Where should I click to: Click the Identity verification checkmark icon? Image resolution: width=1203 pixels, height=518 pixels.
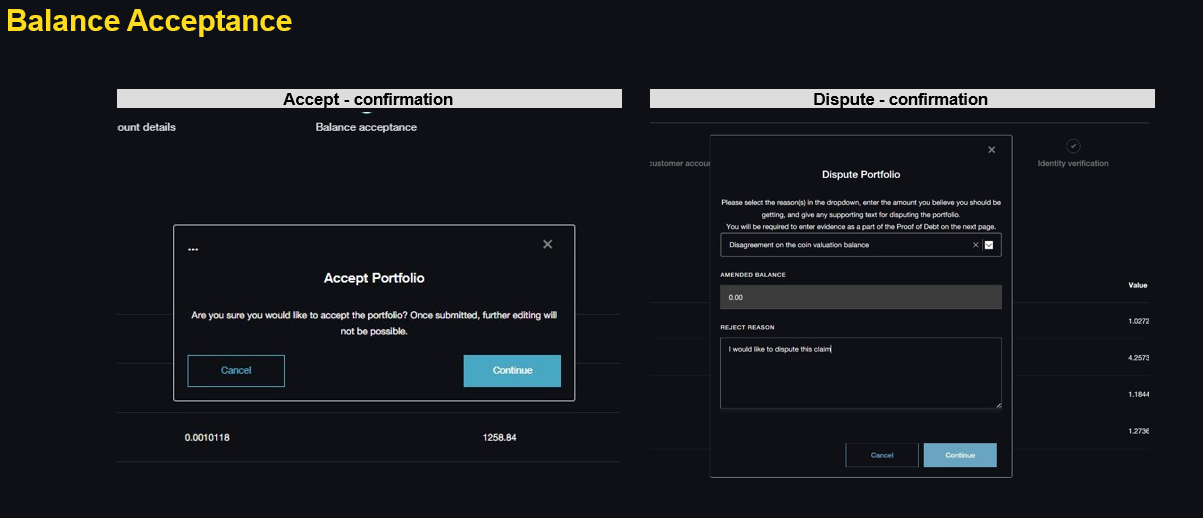(x=1073, y=146)
